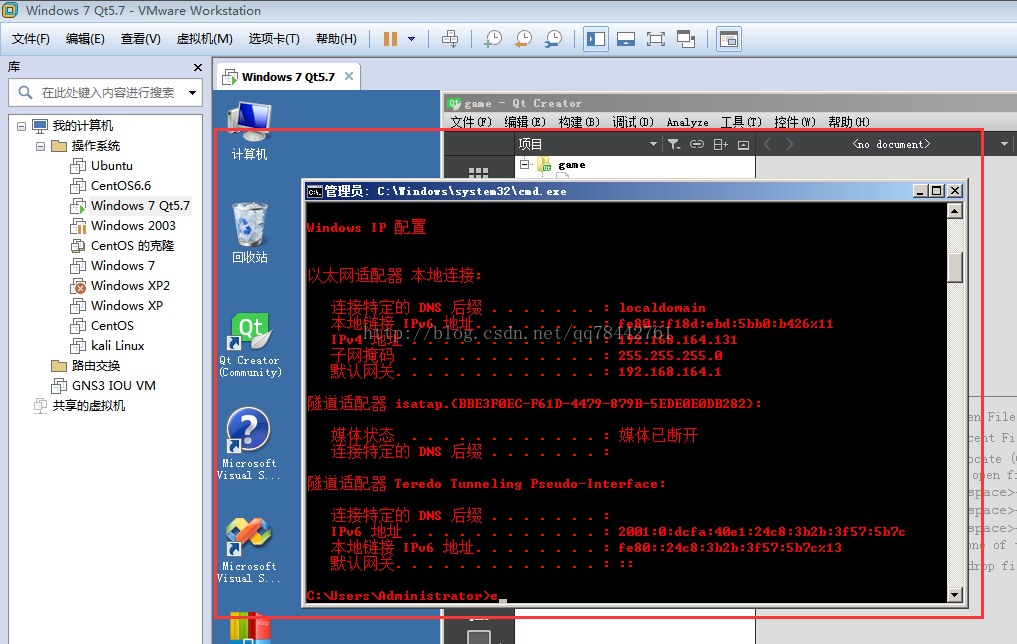The height and width of the screenshot is (644, 1017).
Task: Open the snapshot manager wrench-clock icon
Action: 553,39
